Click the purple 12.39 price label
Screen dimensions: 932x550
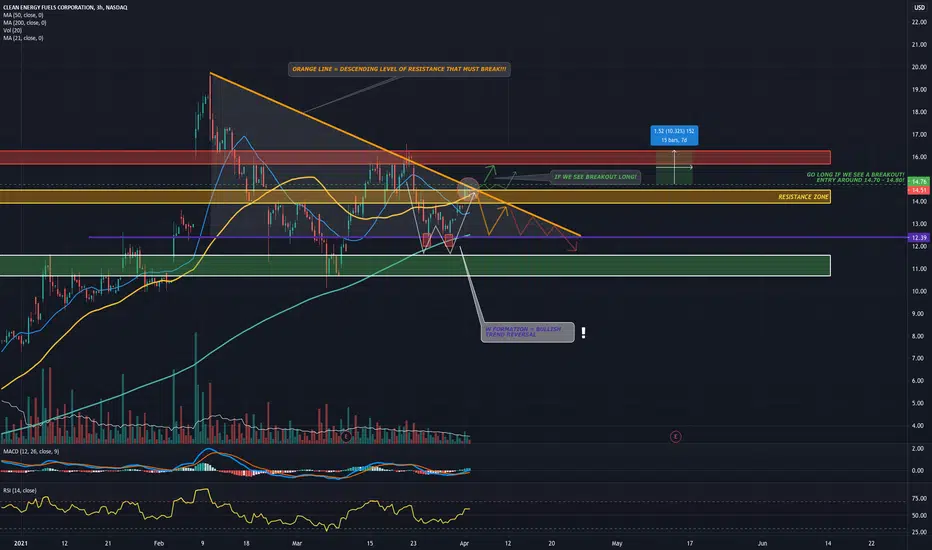[919, 238]
